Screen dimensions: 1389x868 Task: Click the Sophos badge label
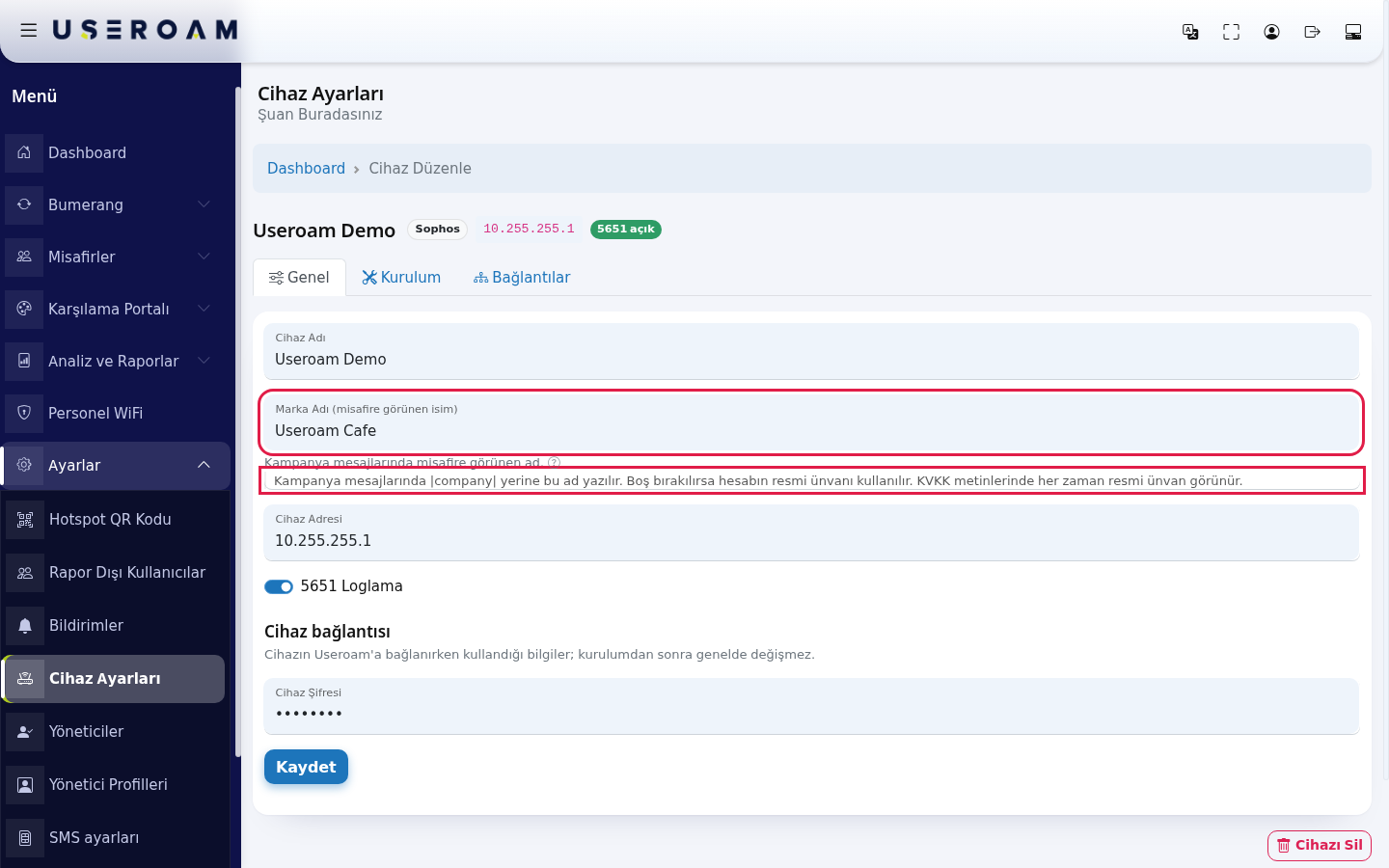tap(438, 230)
